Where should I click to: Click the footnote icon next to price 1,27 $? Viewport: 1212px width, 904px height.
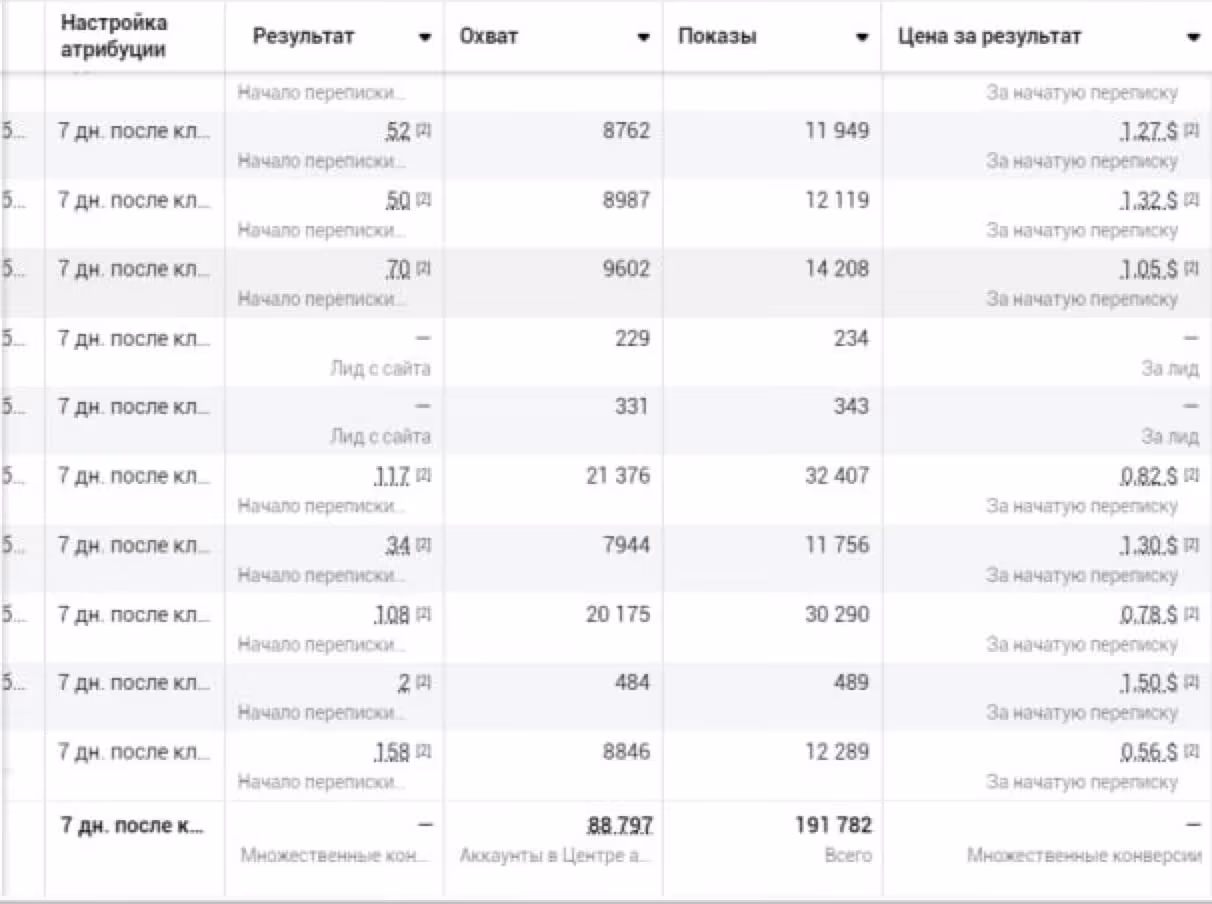point(1192,131)
